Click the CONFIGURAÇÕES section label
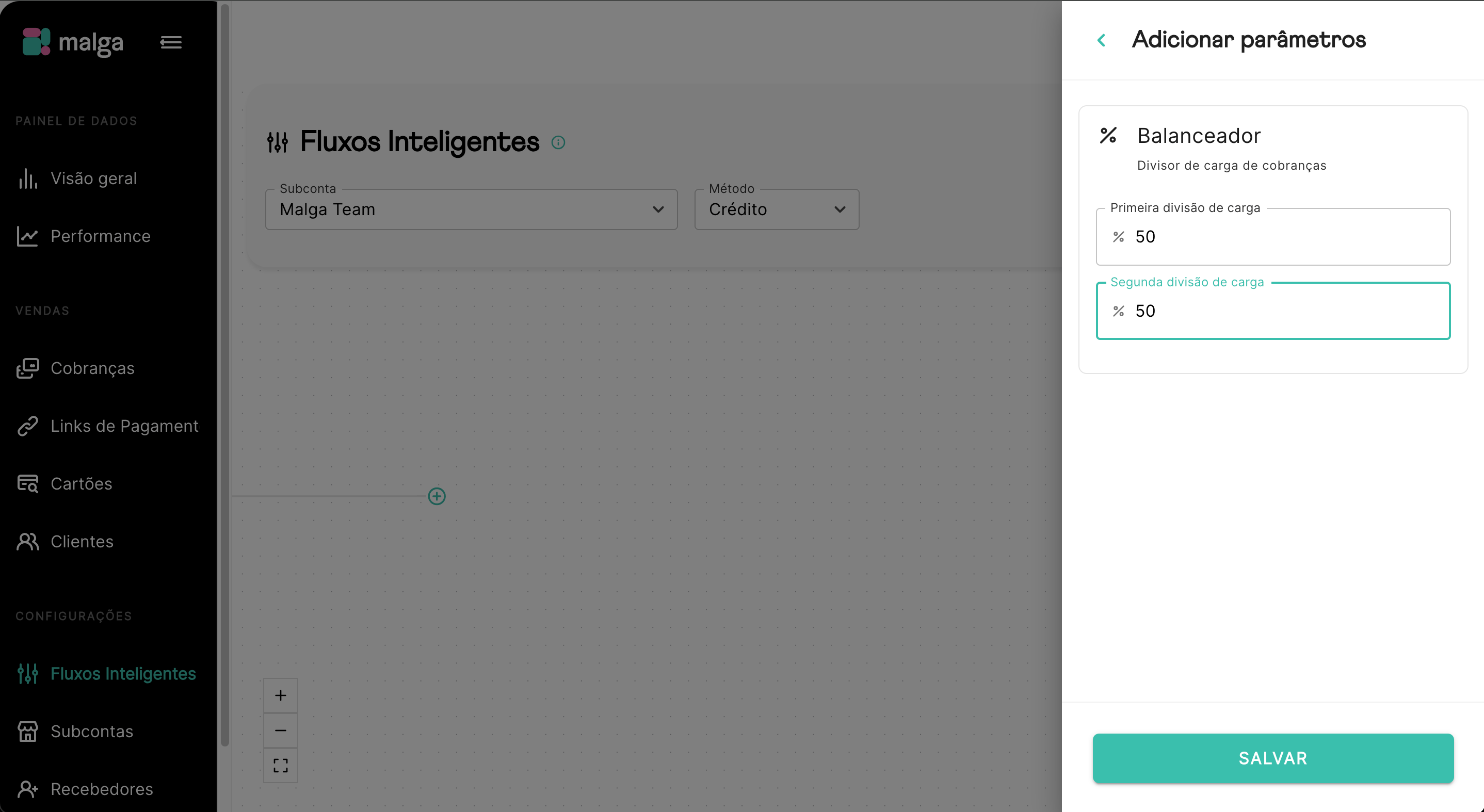Screen dimensions: 1484x812 74,616
